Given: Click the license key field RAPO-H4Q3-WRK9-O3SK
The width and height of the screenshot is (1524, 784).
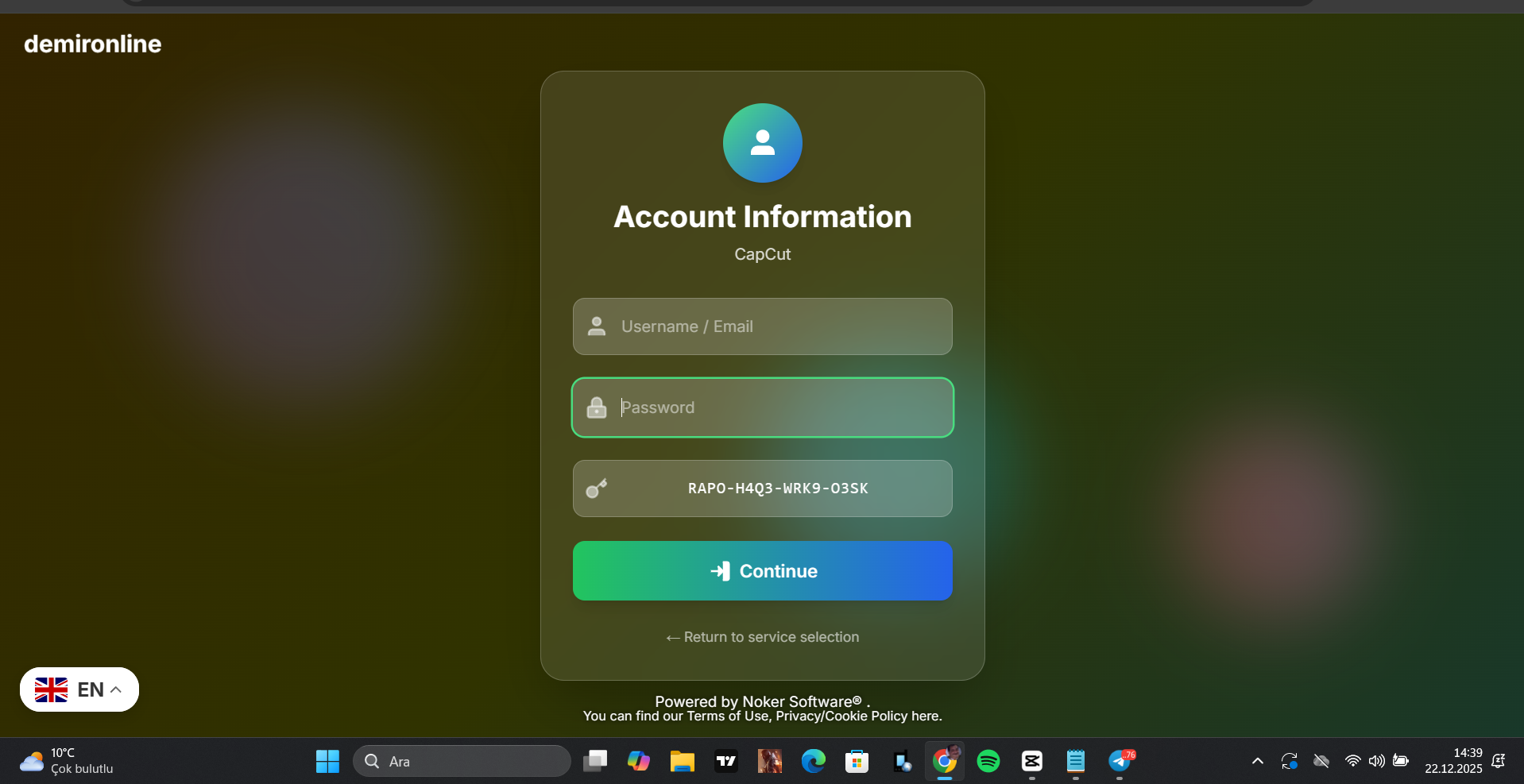Looking at the screenshot, I should tap(763, 489).
